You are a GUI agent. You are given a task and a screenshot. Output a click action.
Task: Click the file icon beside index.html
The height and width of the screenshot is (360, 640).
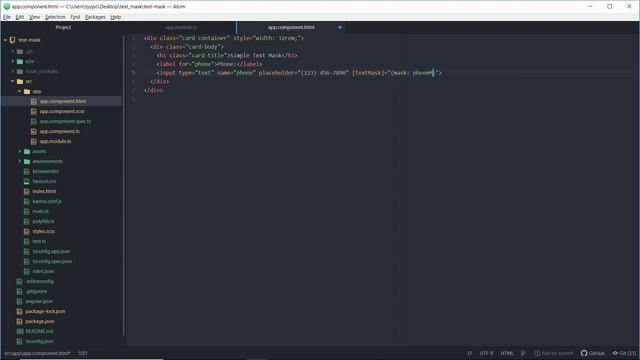click(x=27, y=191)
